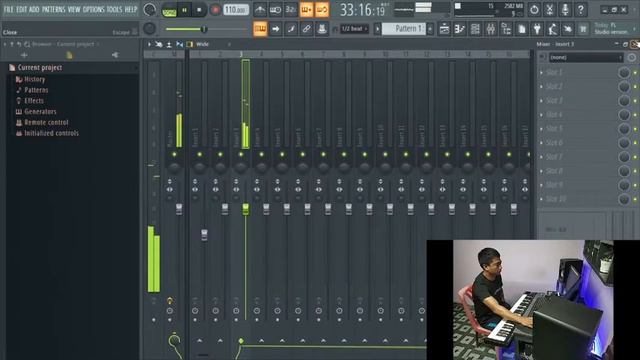Open the Playlist view icon
Screen dimensions: 640x360
(444, 29)
